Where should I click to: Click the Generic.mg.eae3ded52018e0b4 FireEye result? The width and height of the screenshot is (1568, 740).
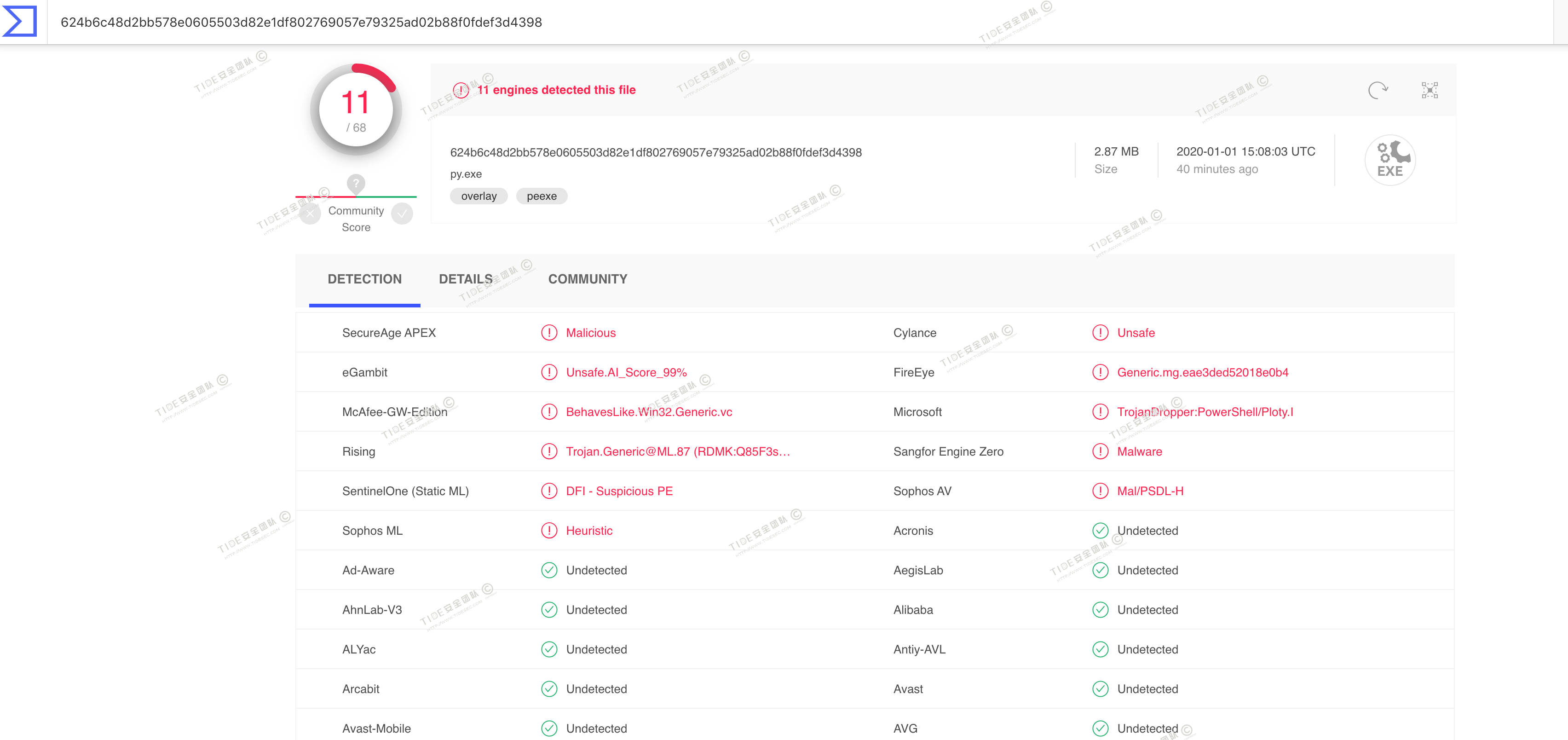click(1202, 372)
